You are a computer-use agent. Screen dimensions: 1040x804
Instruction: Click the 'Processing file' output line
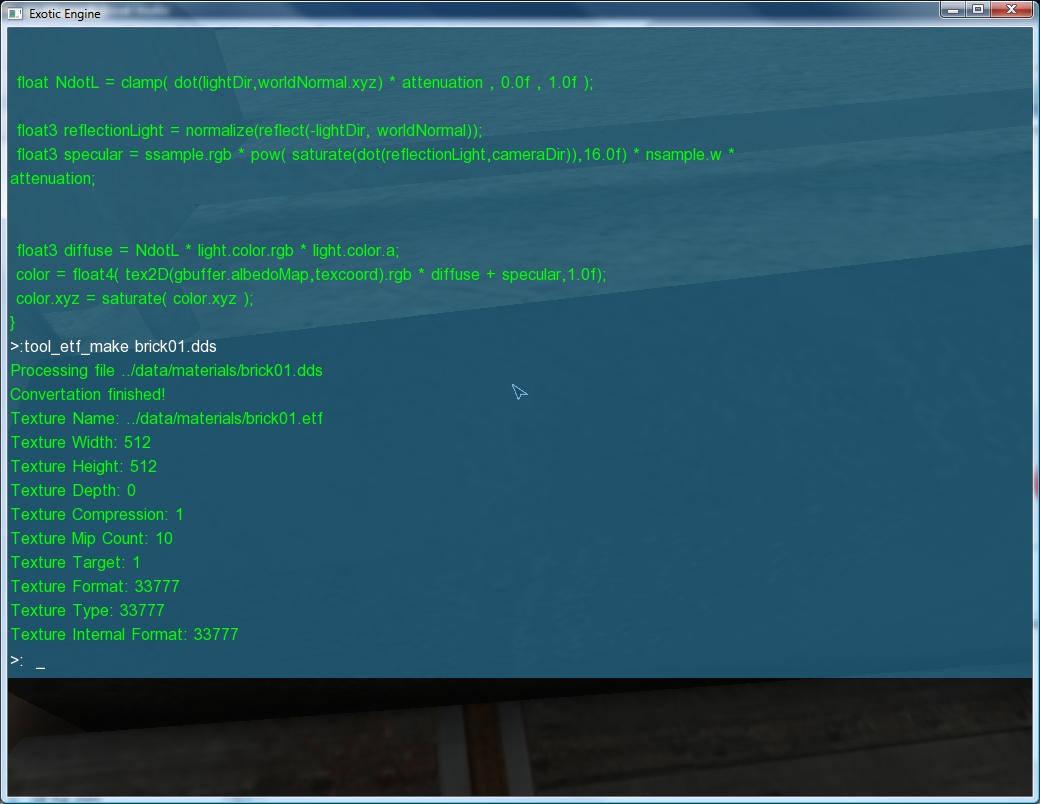(x=166, y=370)
